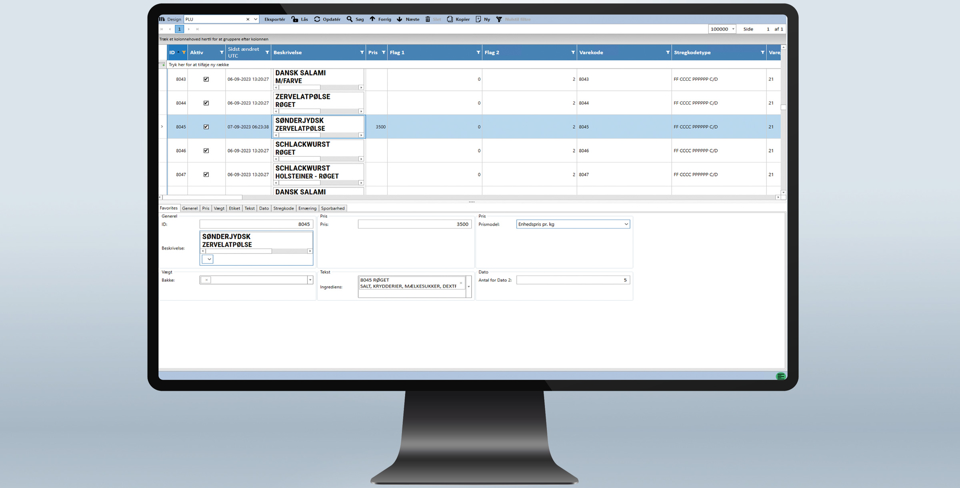Toggle Aktiv checkbox for row 8043
The height and width of the screenshot is (488, 960).
click(x=206, y=79)
